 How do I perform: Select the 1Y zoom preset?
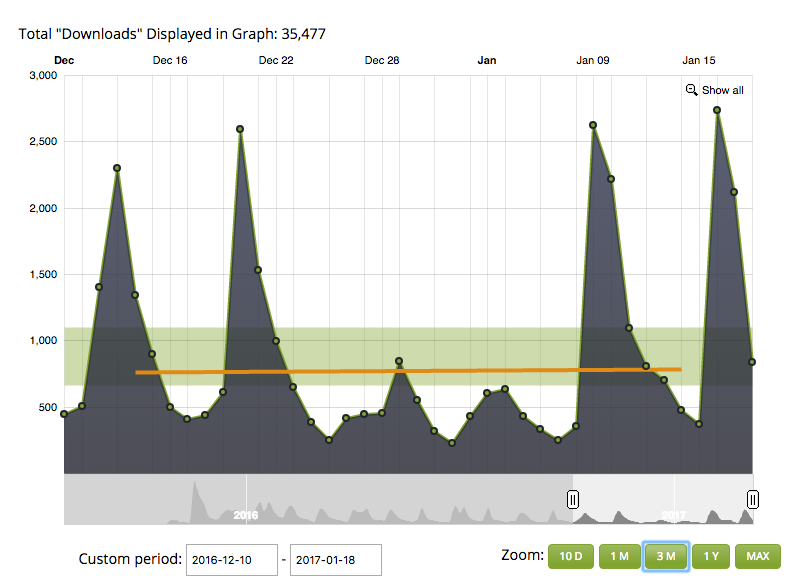coord(712,556)
